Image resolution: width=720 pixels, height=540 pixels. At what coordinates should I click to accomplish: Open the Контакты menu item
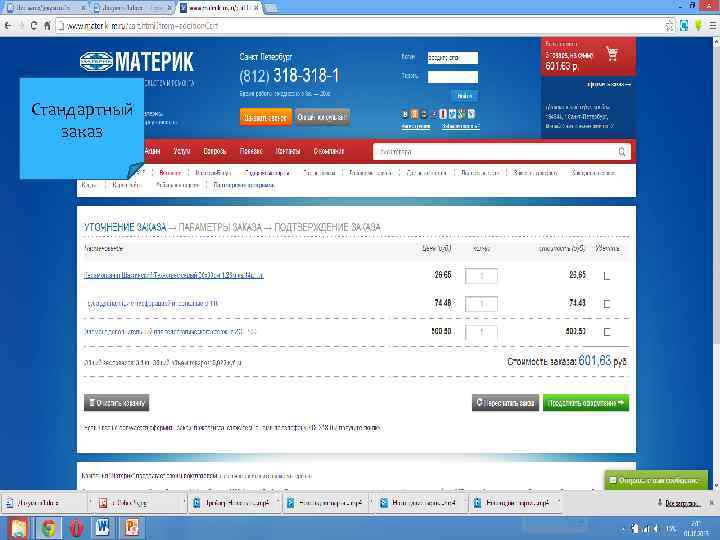[288, 151]
